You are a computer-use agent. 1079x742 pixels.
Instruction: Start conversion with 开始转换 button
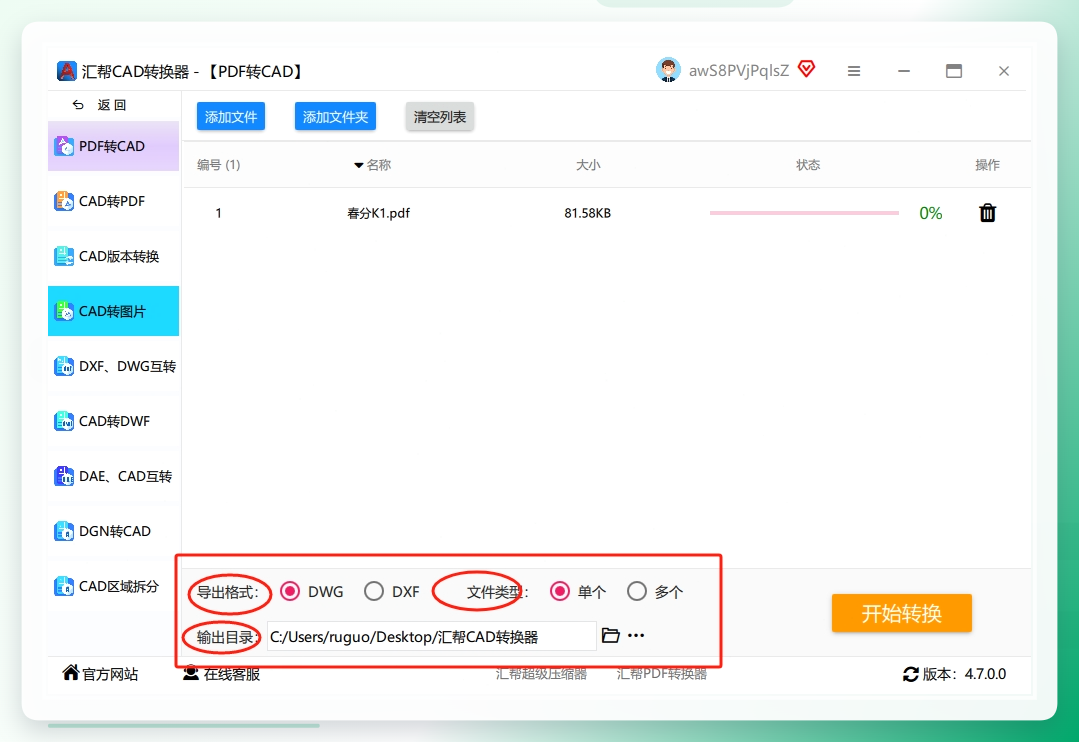pyautogui.click(x=901, y=613)
